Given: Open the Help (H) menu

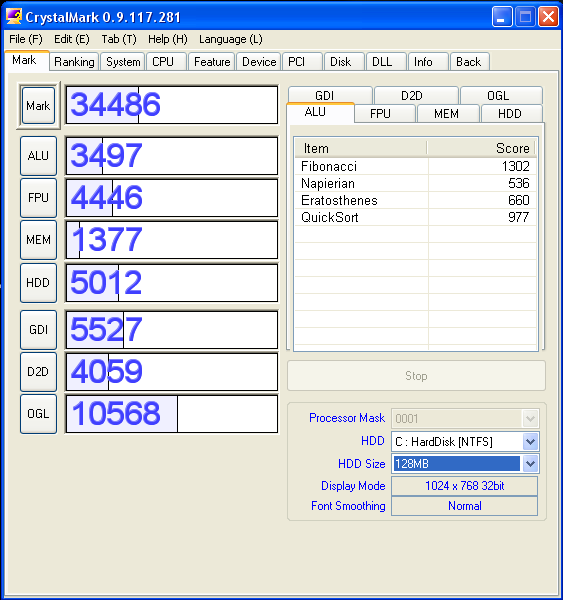Looking at the screenshot, I should pyautogui.click(x=168, y=39).
